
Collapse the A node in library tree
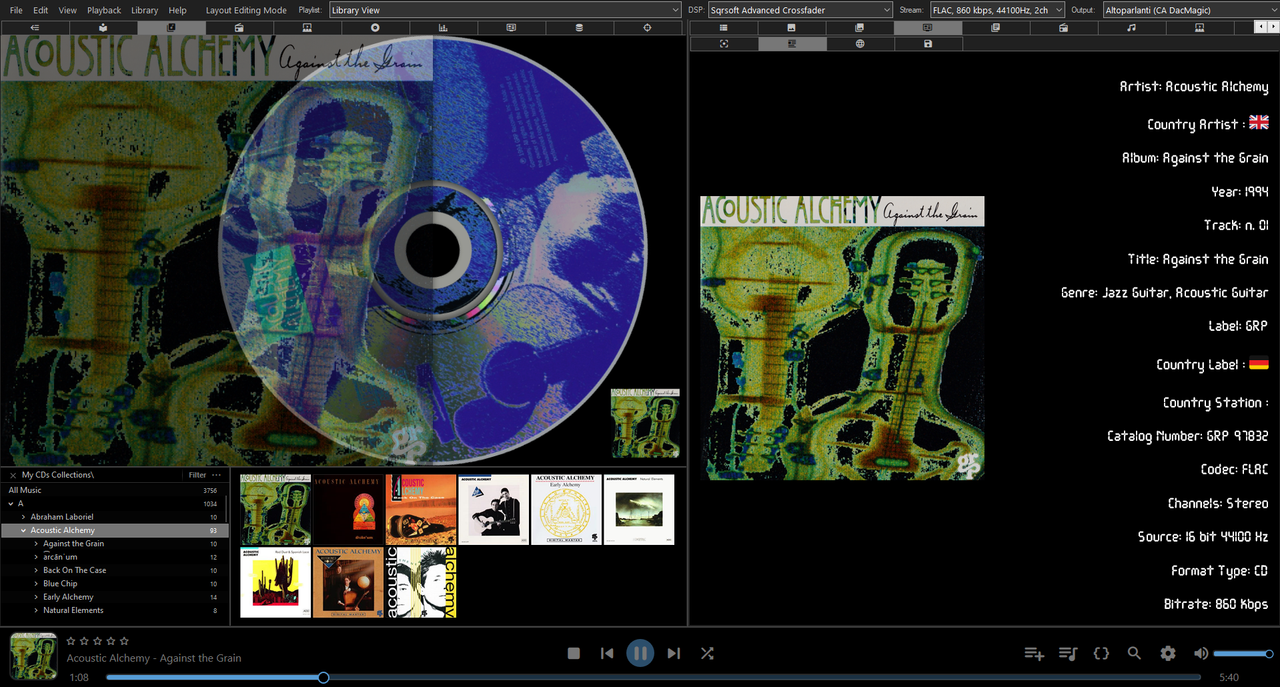(10, 504)
